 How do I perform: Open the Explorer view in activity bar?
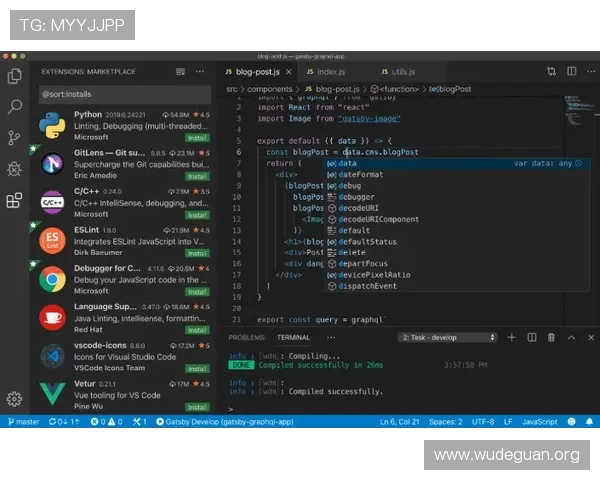(x=15, y=75)
